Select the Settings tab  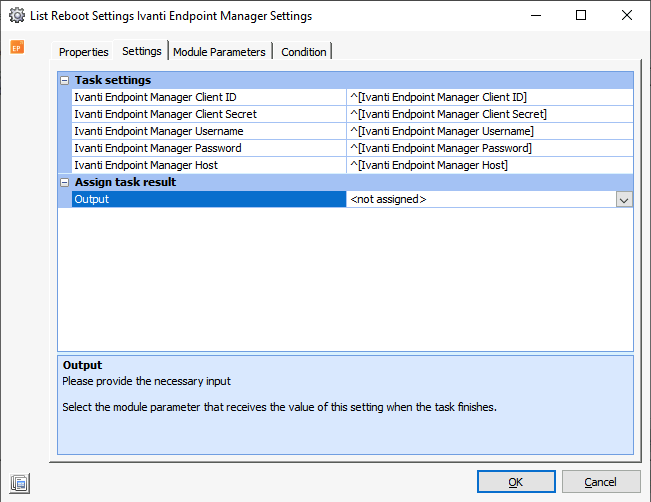(142, 51)
